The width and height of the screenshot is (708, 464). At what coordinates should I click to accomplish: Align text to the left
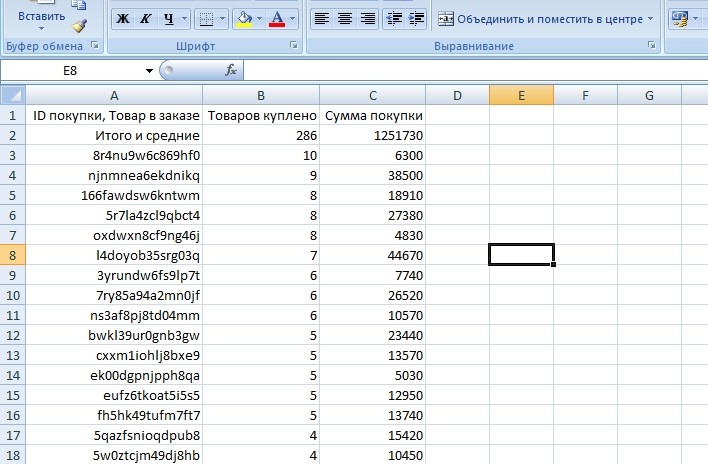point(322,19)
